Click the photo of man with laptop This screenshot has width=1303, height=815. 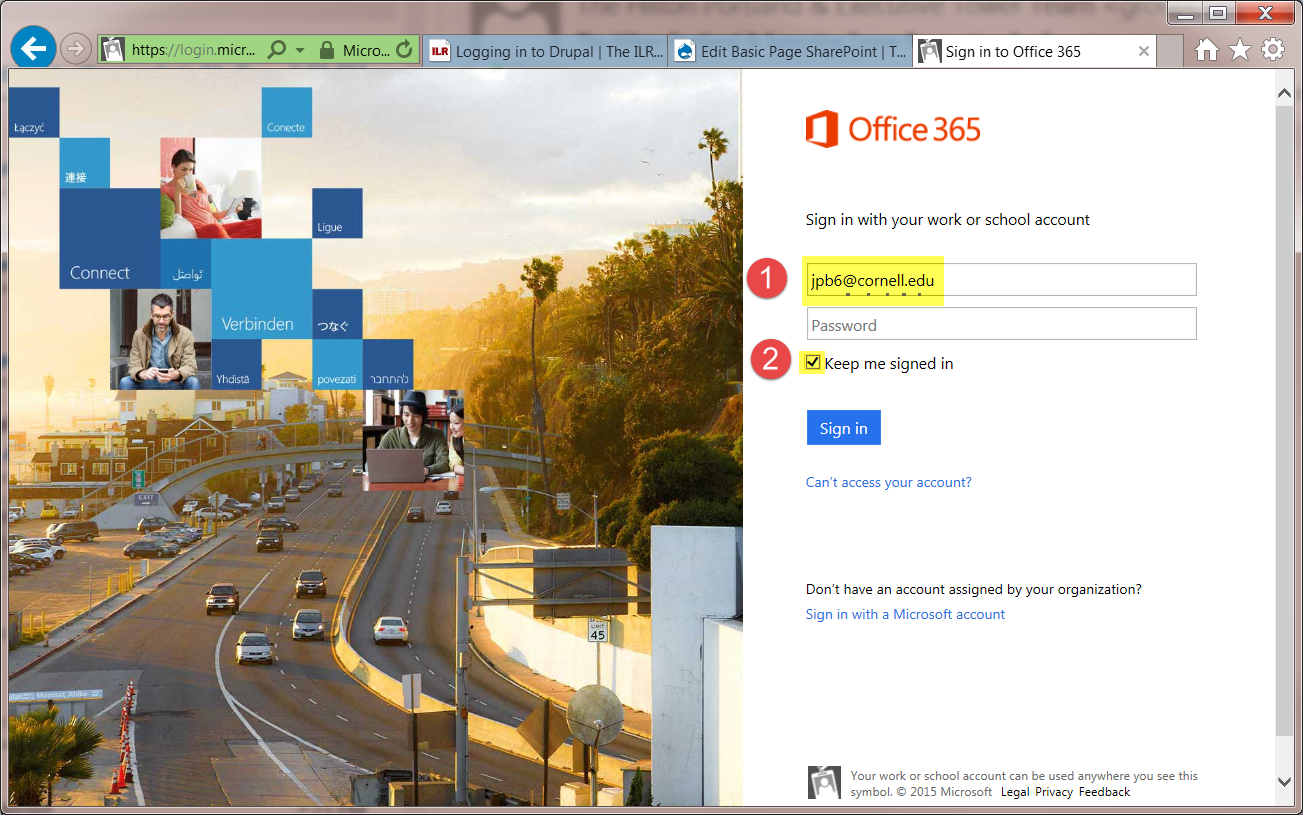click(413, 441)
